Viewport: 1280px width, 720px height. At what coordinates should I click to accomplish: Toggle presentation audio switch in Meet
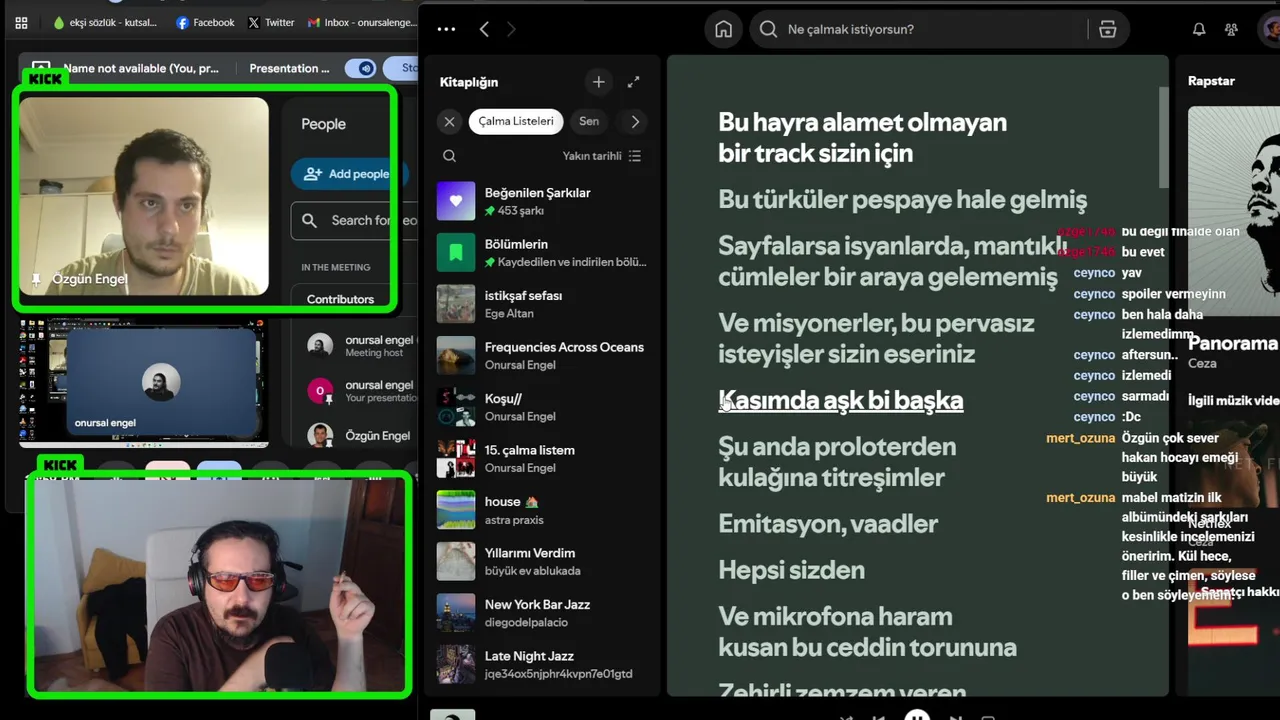(360, 68)
